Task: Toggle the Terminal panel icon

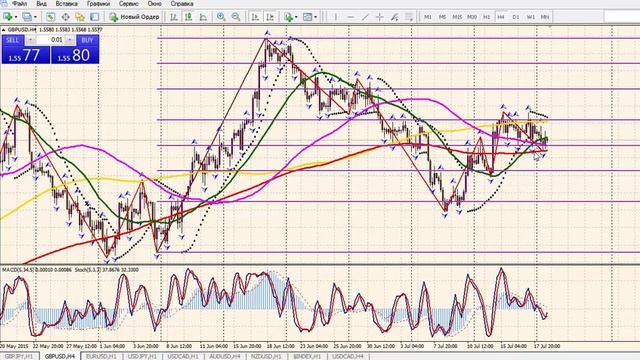Action: pyautogui.click(x=95, y=17)
